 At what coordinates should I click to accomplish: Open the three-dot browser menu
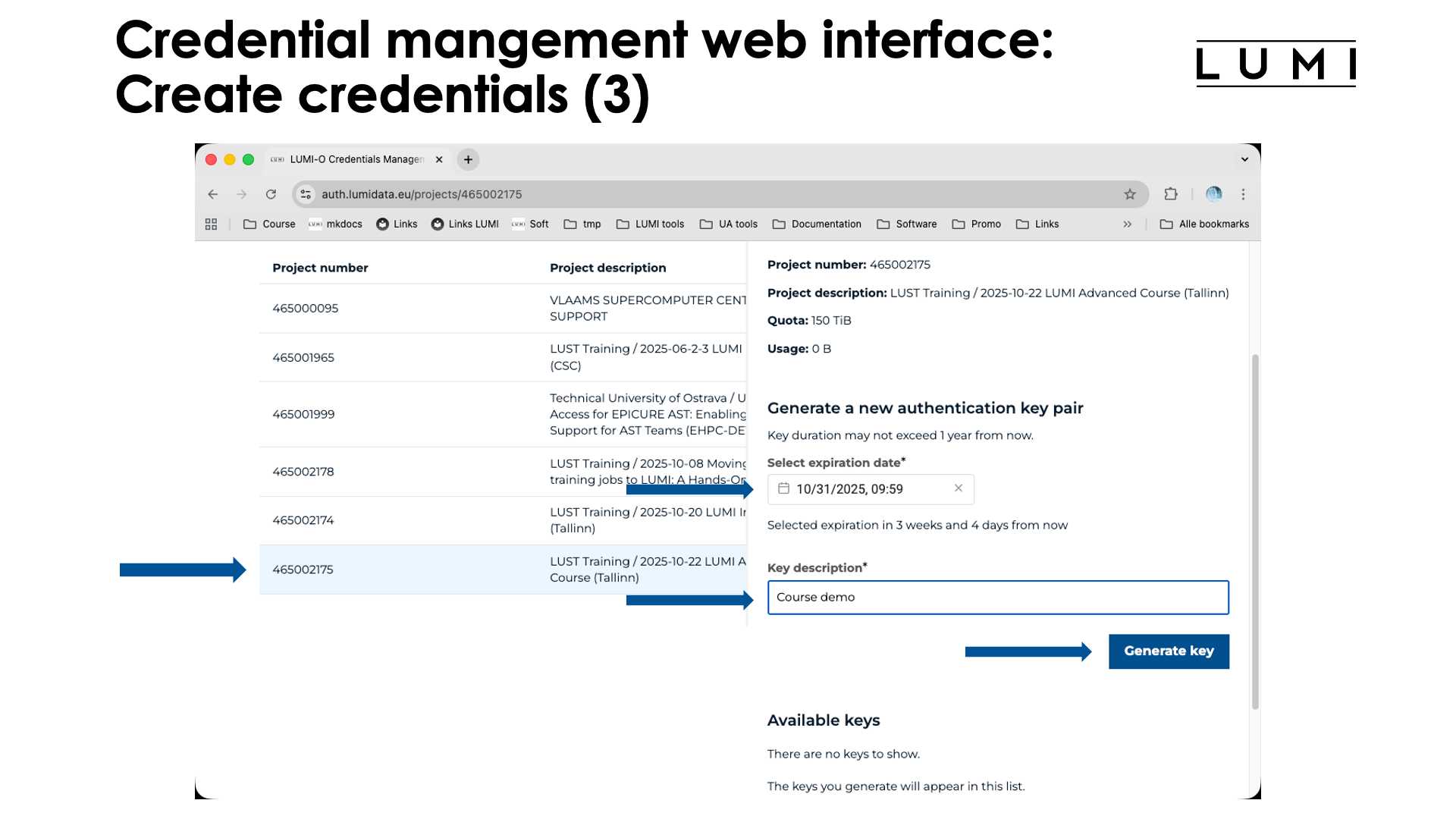tap(1243, 194)
